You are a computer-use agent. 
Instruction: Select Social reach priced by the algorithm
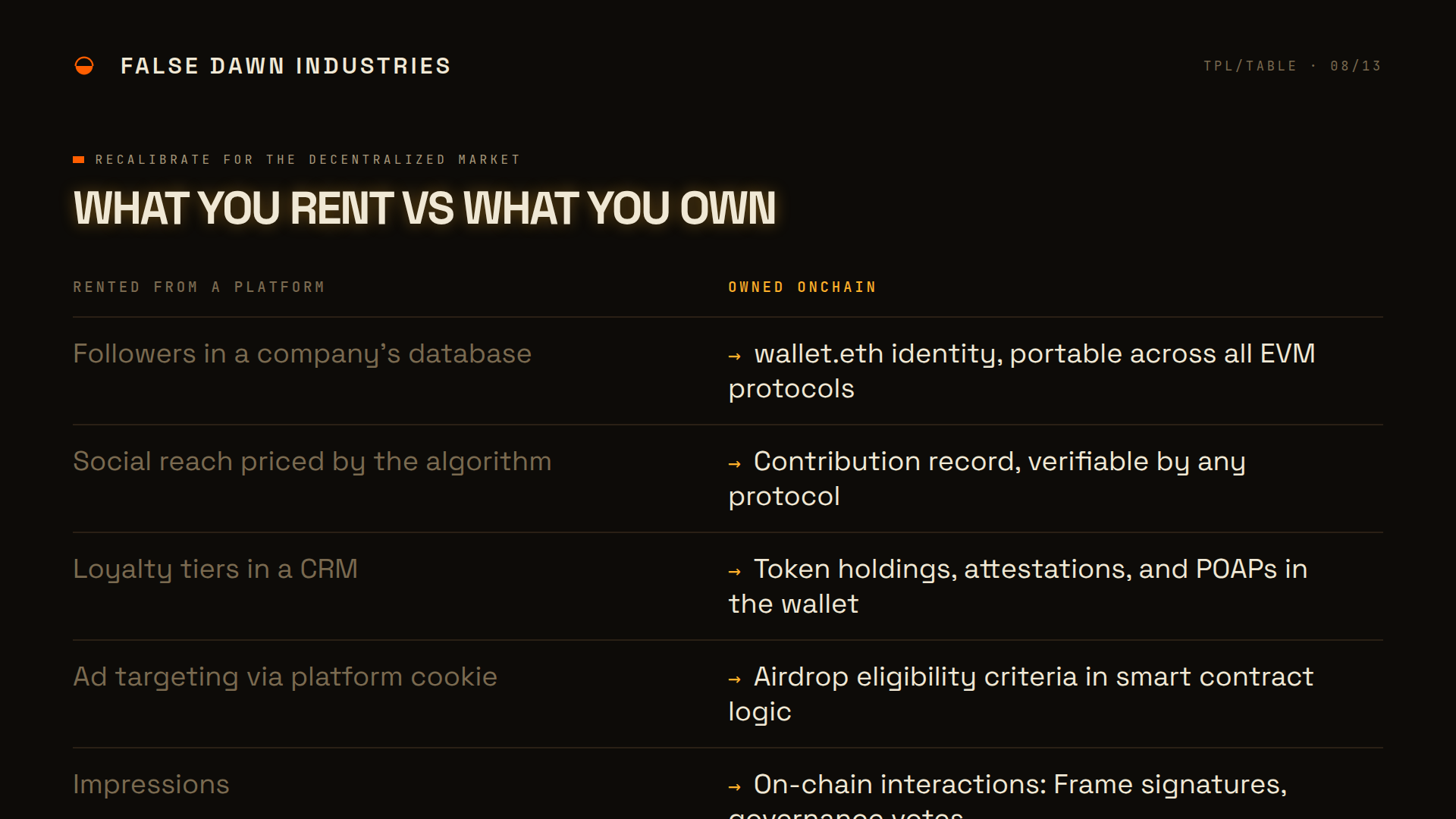tap(312, 462)
